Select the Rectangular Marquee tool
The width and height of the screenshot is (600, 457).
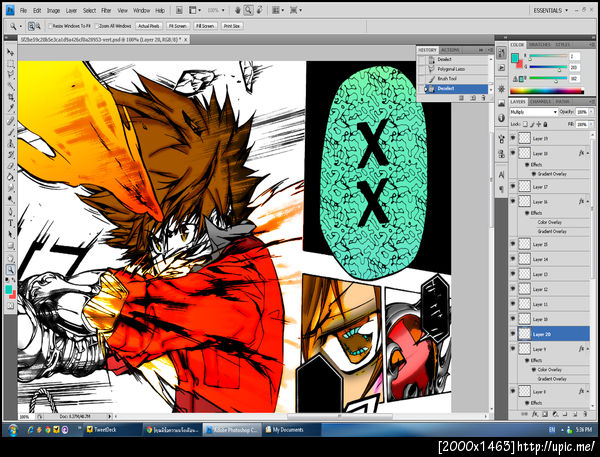10,64
